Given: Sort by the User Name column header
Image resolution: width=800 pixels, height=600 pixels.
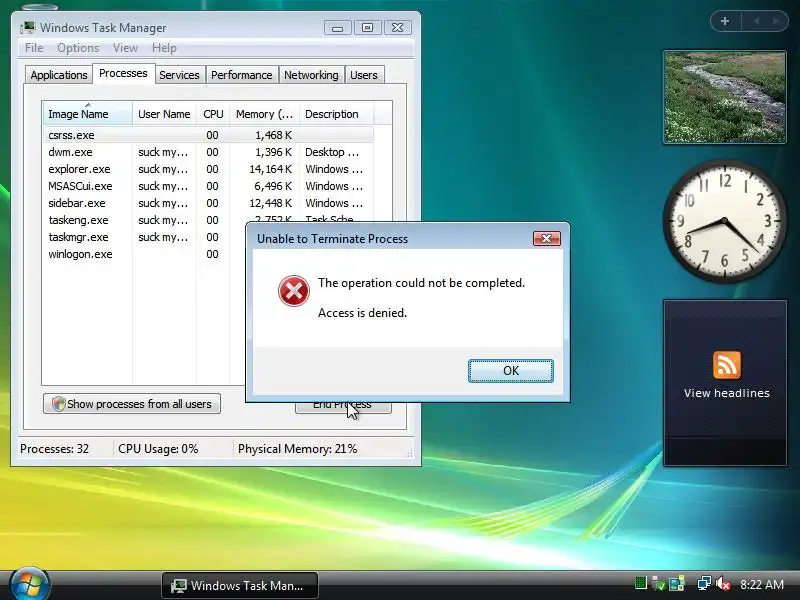Looking at the screenshot, I should [164, 114].
